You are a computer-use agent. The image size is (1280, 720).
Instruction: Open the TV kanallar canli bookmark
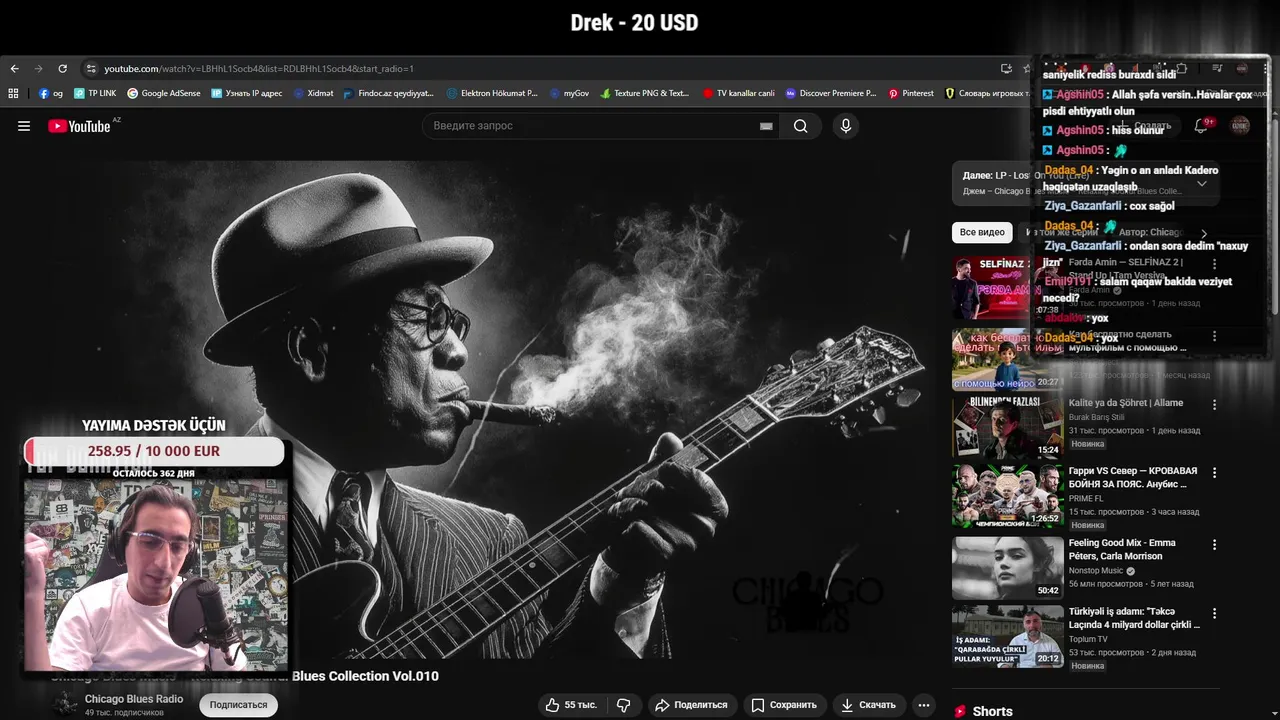pos(738,93)
